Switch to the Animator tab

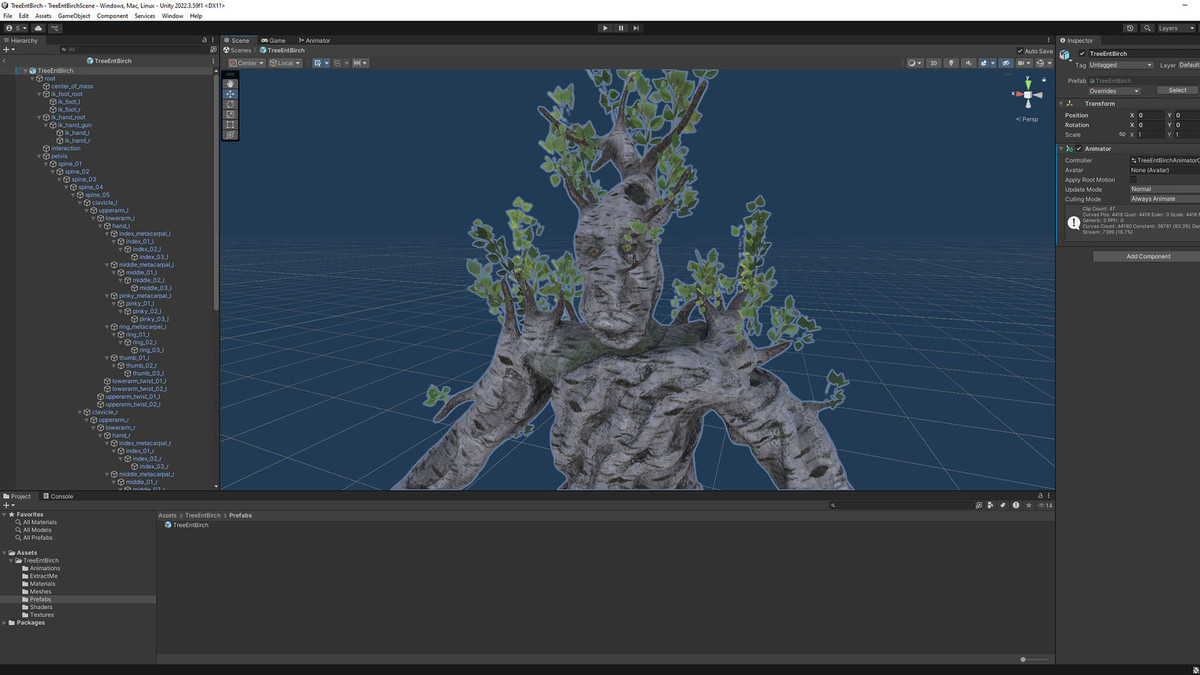tap(314, 41)
